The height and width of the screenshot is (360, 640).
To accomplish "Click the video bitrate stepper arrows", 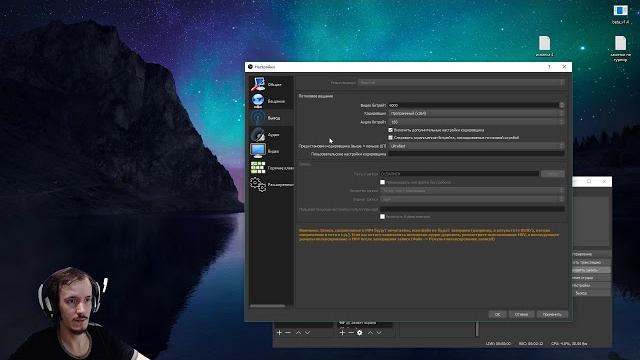I will coord(562,105).
